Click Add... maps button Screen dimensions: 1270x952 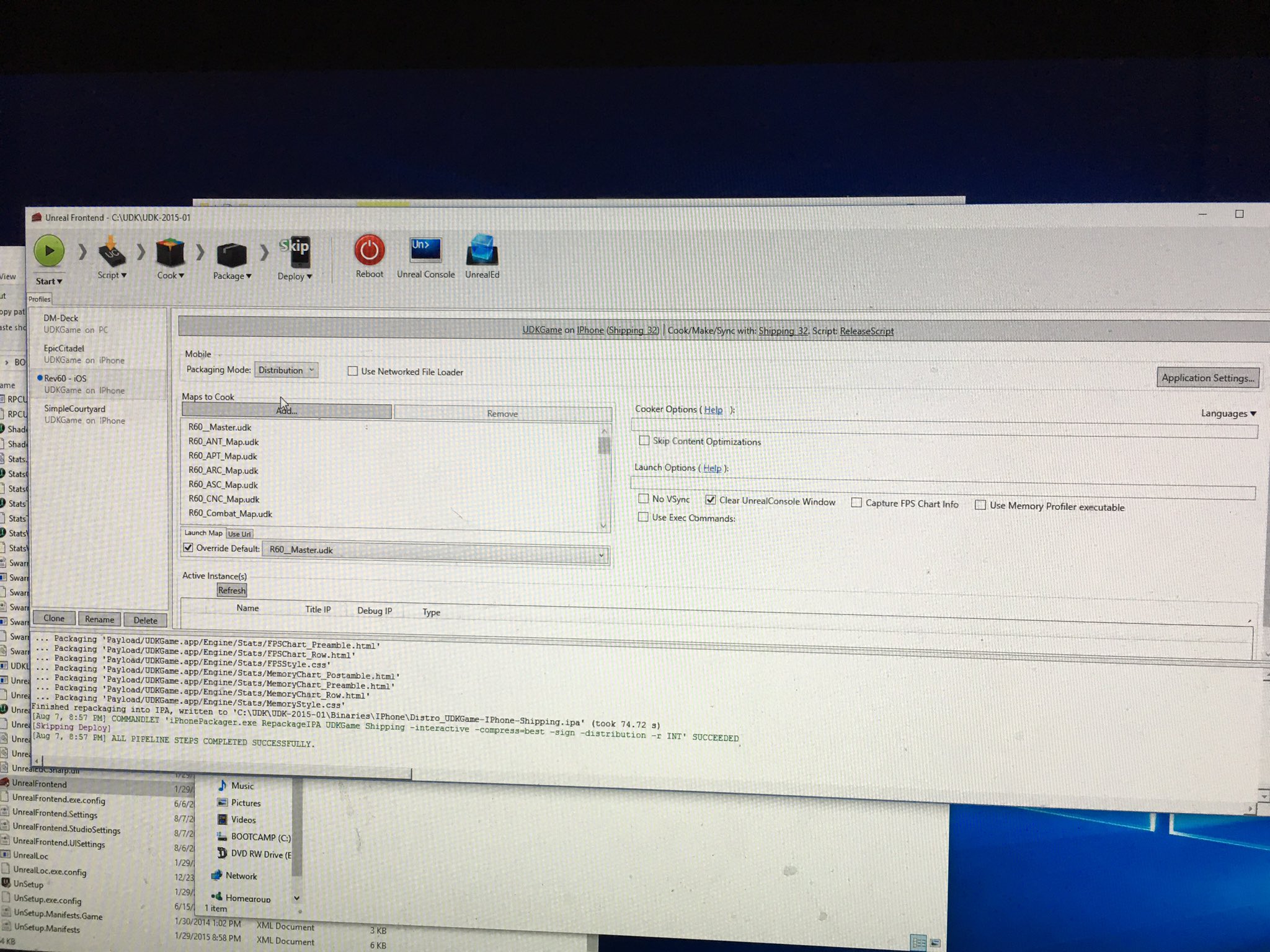pos(286,411)
